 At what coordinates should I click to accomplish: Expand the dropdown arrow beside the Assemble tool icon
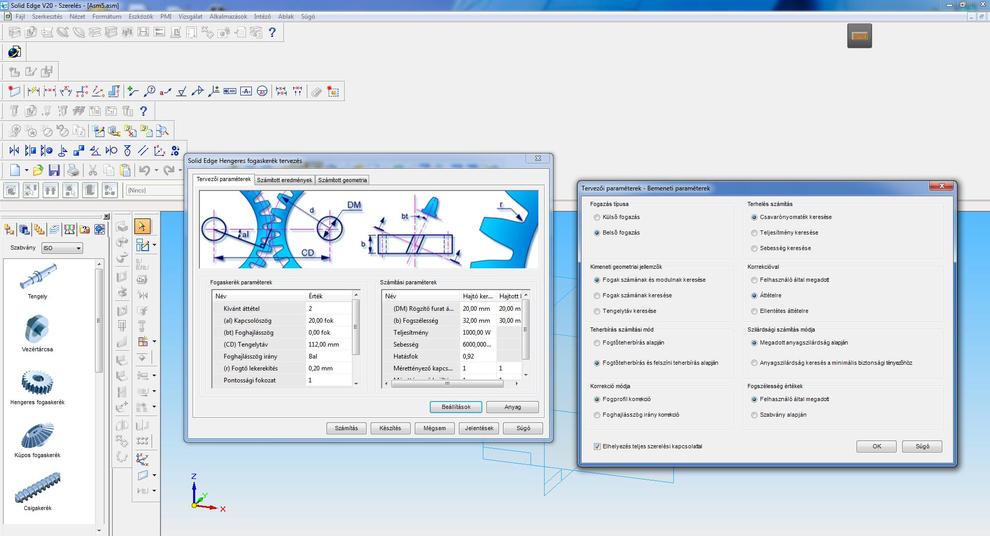tap(155, 245)
